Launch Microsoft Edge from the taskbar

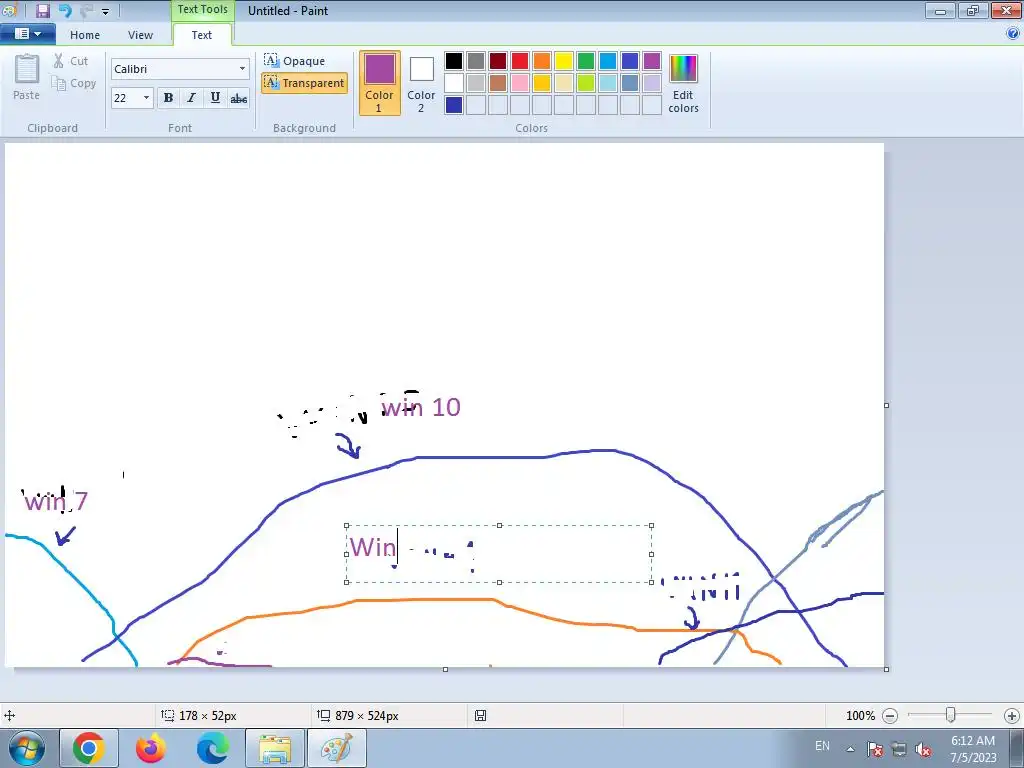213,748
